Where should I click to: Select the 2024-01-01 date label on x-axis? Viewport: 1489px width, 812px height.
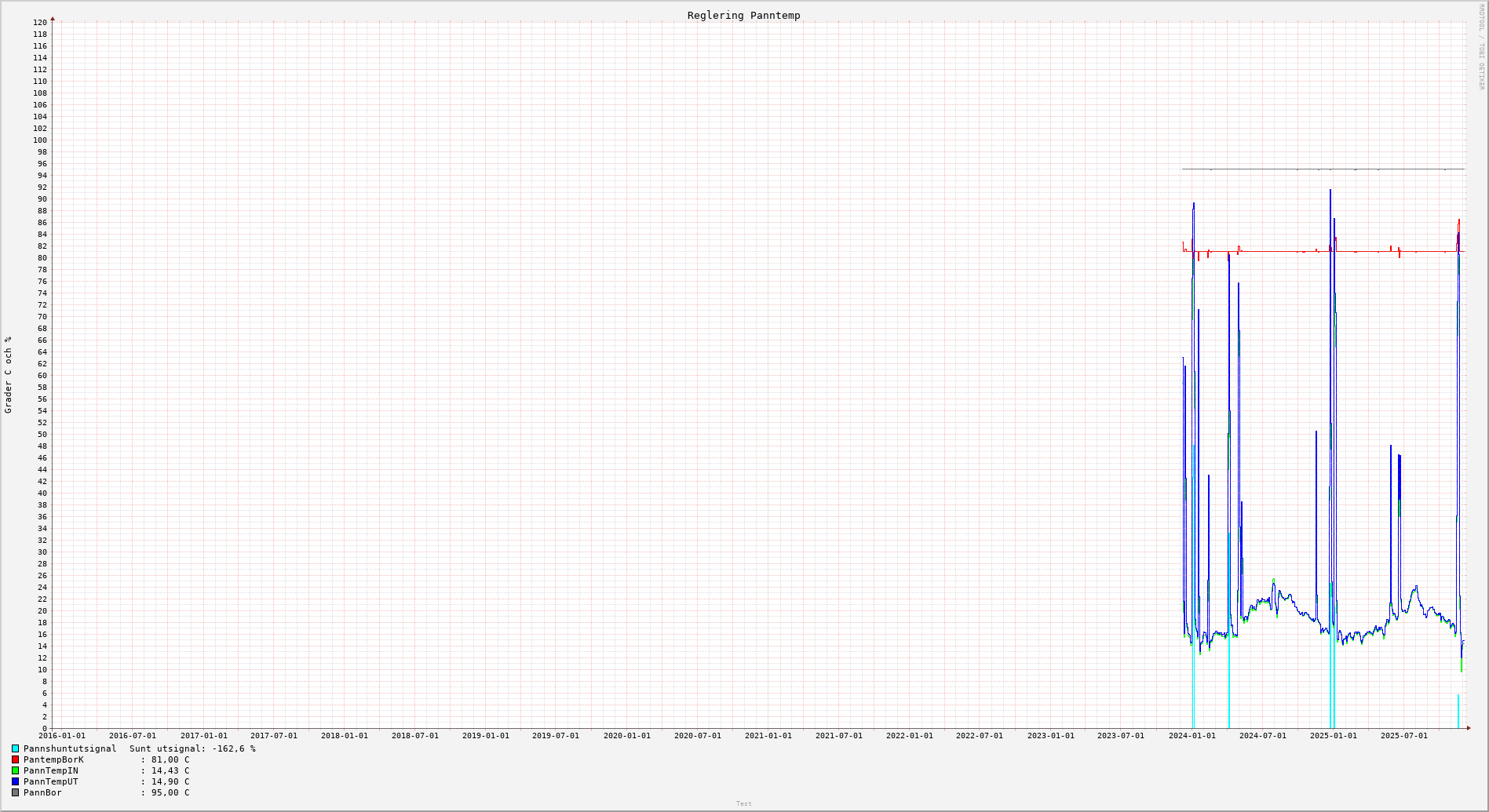tap(1192, 736)
